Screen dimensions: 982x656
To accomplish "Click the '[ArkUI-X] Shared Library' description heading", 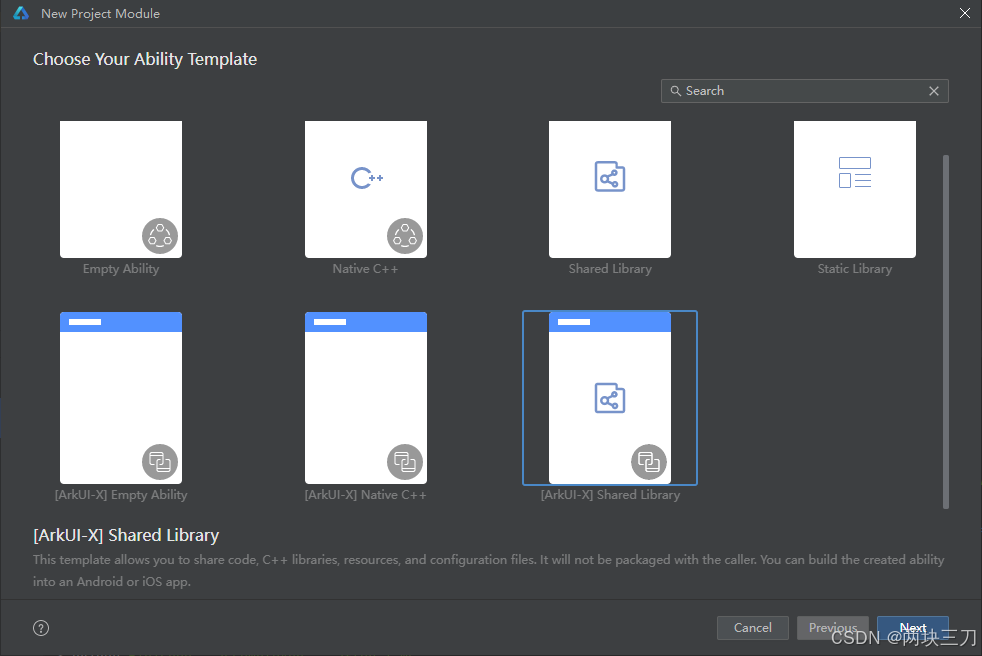I will tap(126, 535).
